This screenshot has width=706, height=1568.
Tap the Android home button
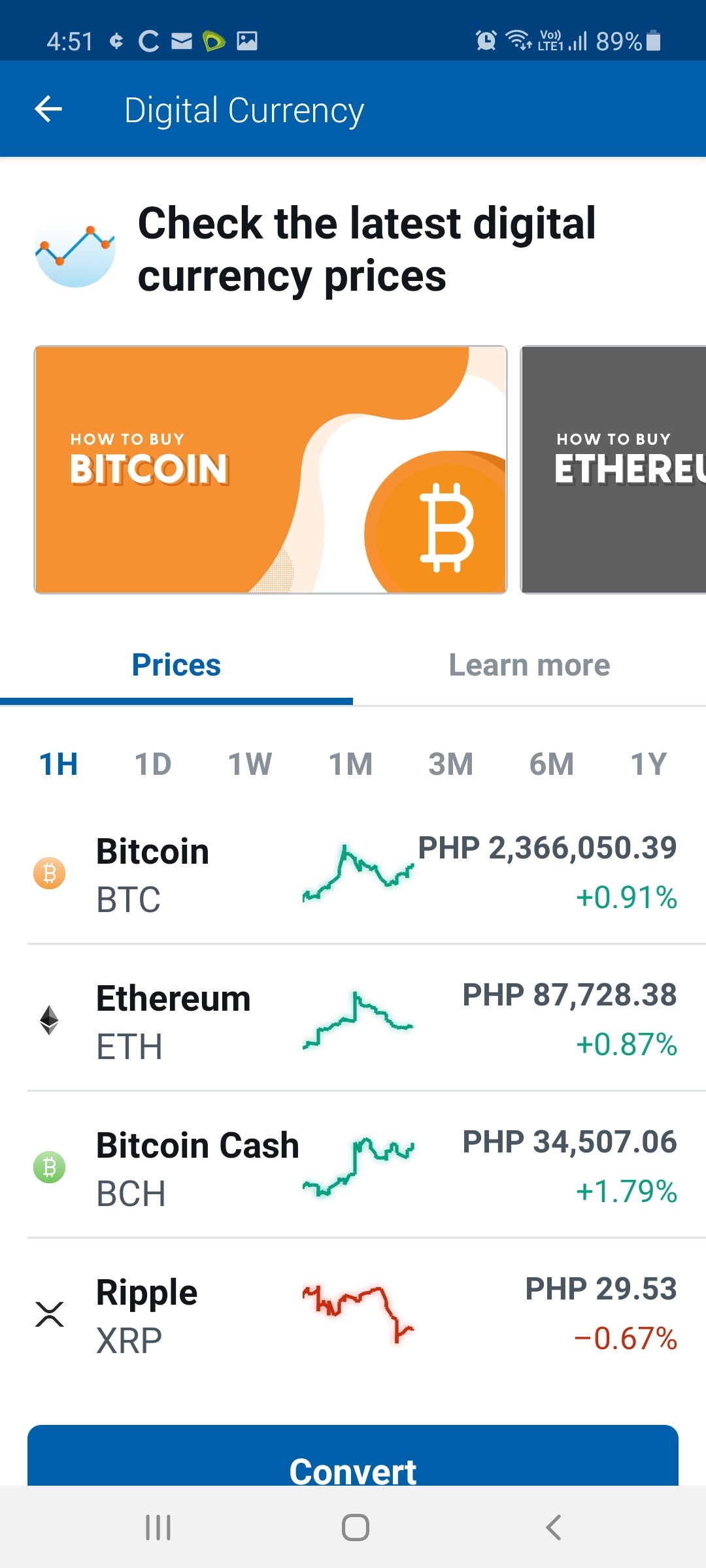(356, 1527)
